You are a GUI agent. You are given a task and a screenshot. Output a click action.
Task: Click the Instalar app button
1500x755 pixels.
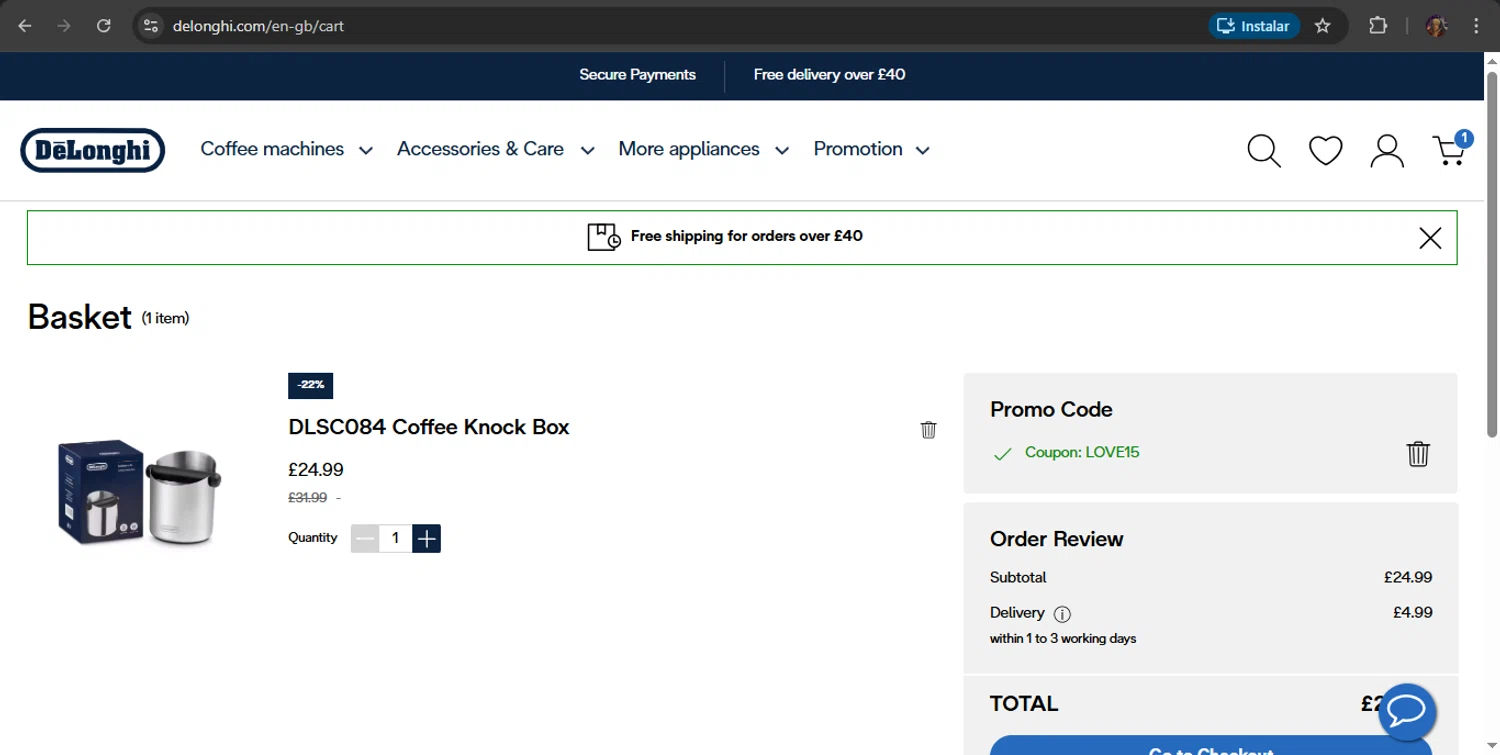click(x=1254, y=26)
